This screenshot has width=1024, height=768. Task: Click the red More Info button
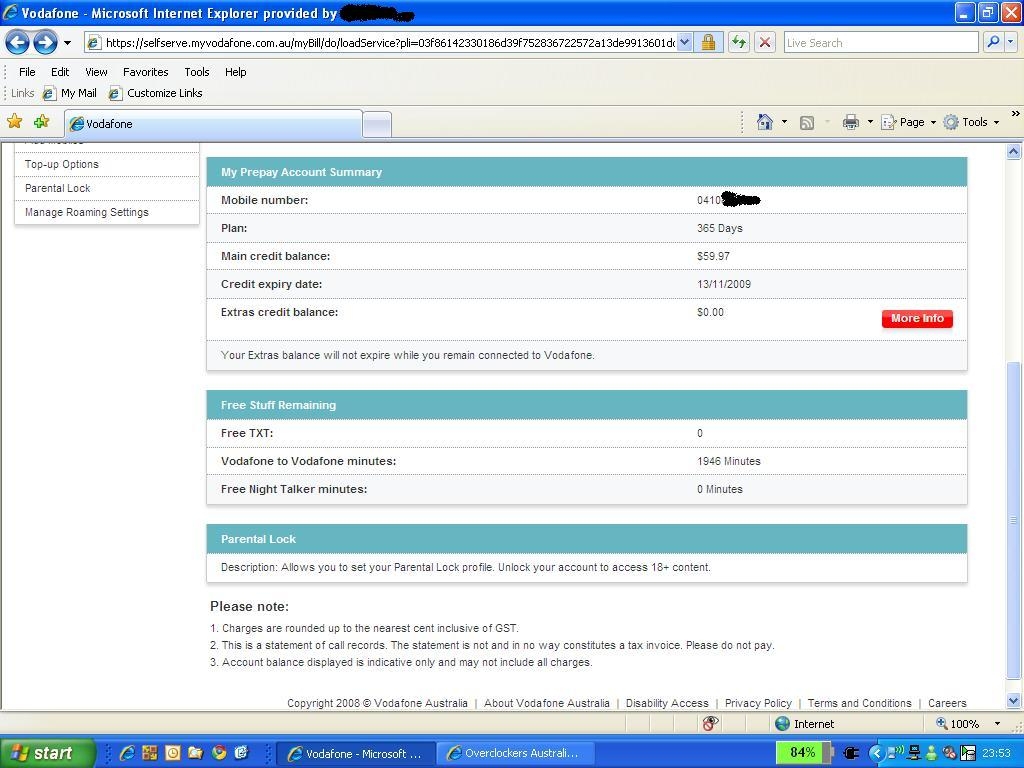click(917, 319)
